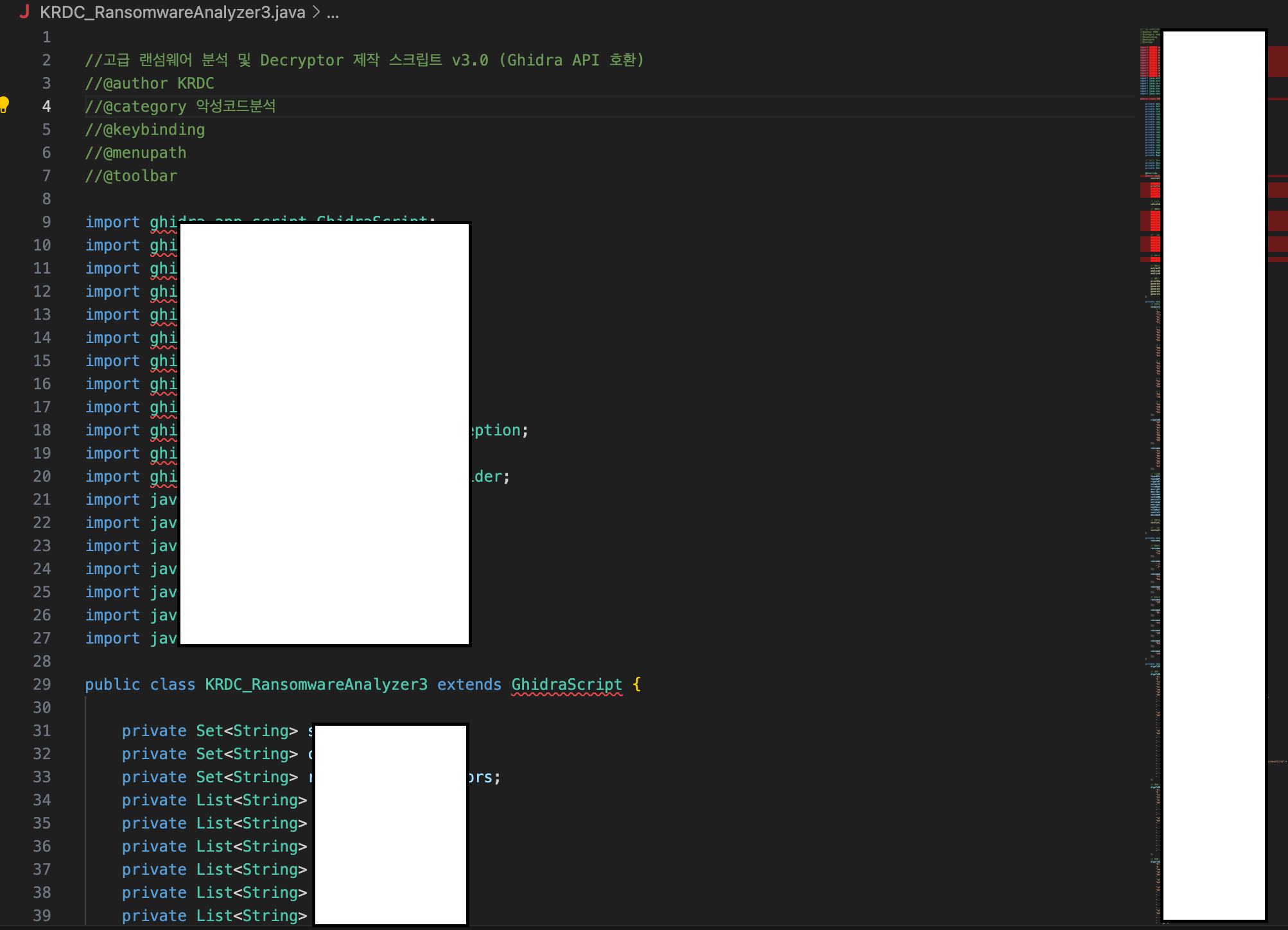Expand the breadcrumb ellipsis symbol picker

click(333, 12)
